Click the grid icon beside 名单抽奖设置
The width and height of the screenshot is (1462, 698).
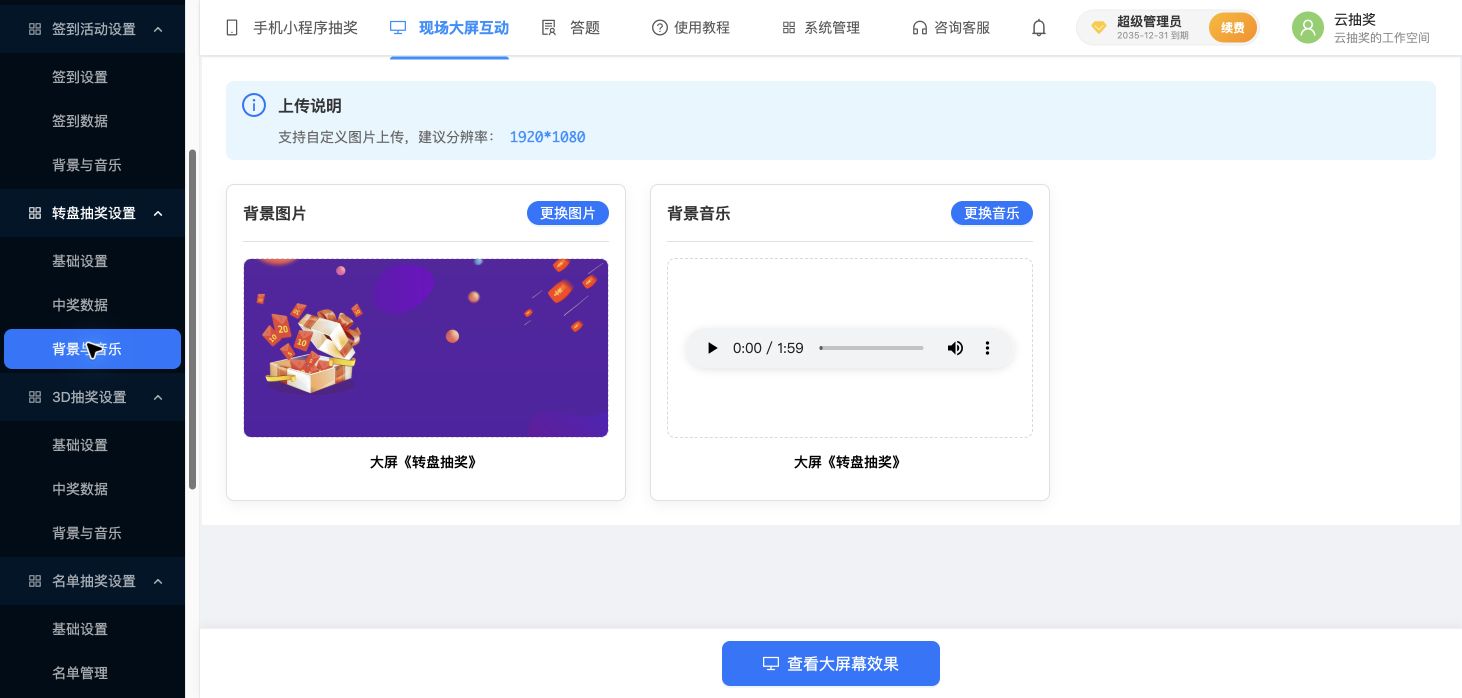coord(35,581)
